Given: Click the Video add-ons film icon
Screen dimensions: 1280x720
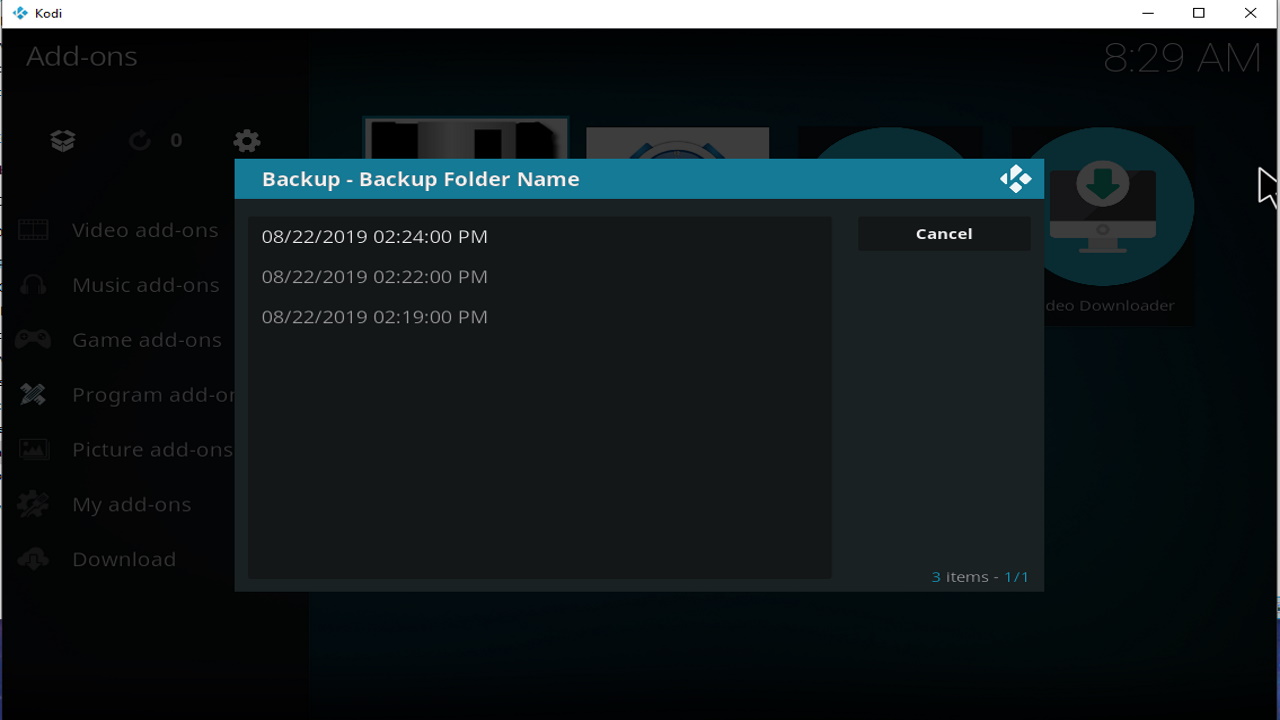Looking at the screenshot, I should 33,231.
